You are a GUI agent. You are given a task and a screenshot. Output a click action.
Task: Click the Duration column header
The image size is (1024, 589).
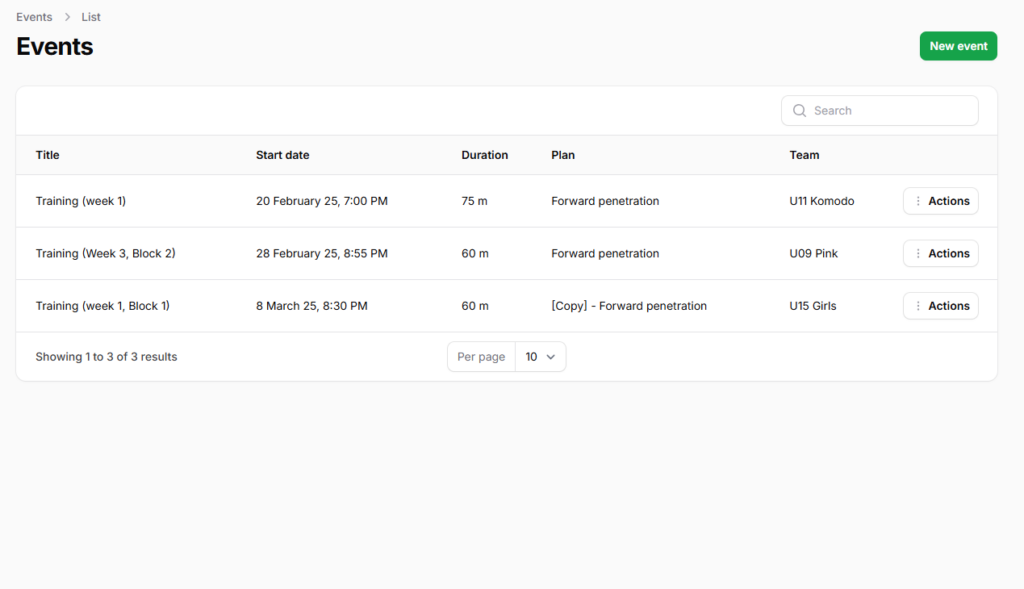click(x=484, y=155)
